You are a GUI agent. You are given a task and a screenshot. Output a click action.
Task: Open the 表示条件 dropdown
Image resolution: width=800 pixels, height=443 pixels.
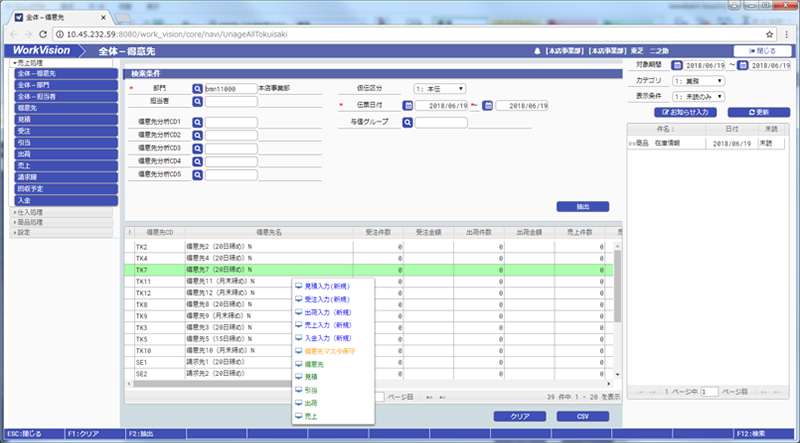click(698, 96)
